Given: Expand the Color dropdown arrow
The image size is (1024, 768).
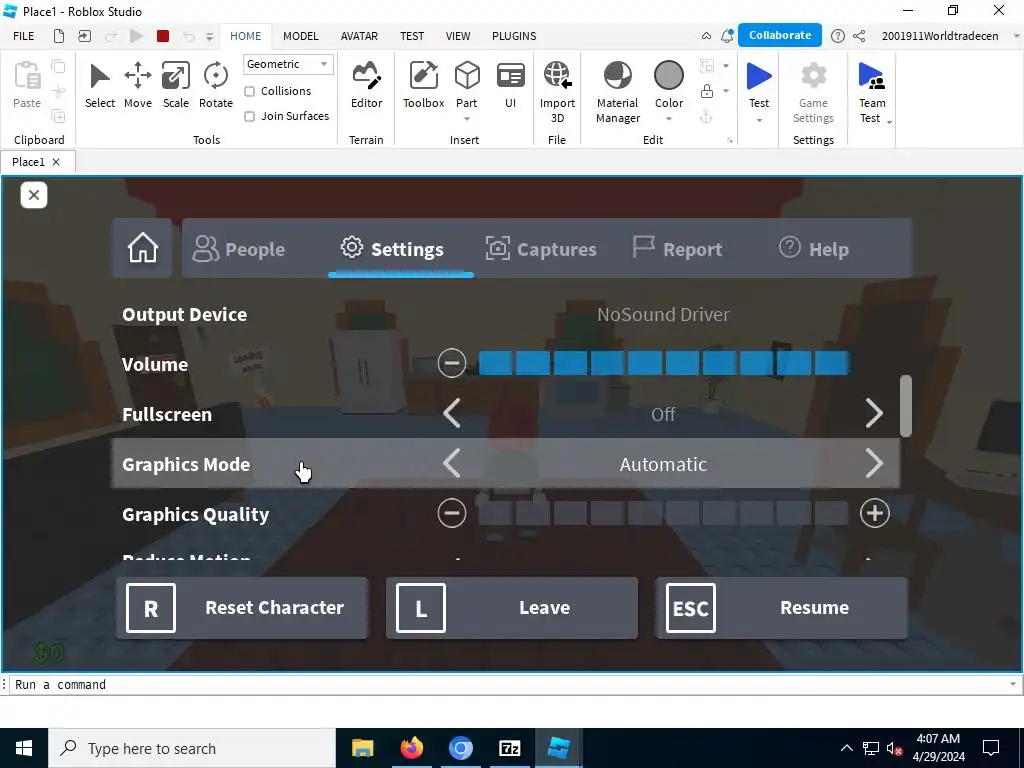Looking at the screenshot, I should 669,119.
